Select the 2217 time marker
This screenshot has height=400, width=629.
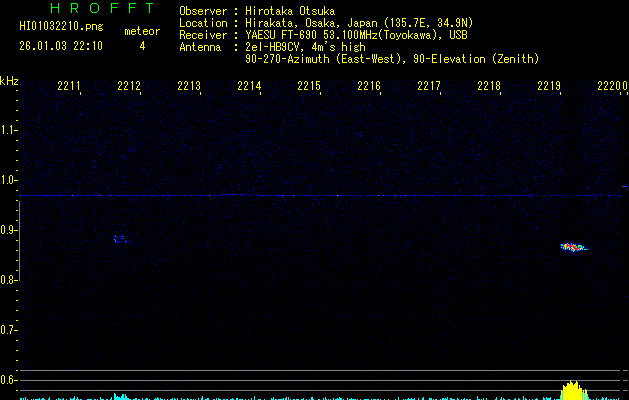(429, 87)
